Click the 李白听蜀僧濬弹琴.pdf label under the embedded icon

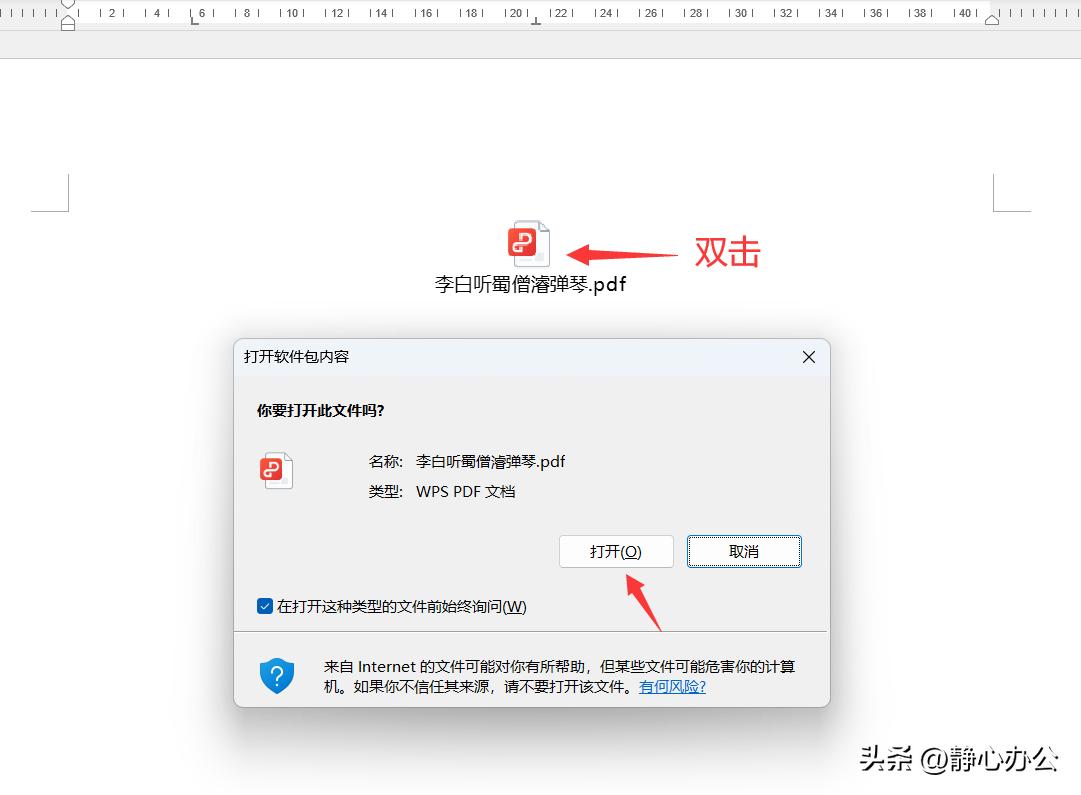[530, 285]
